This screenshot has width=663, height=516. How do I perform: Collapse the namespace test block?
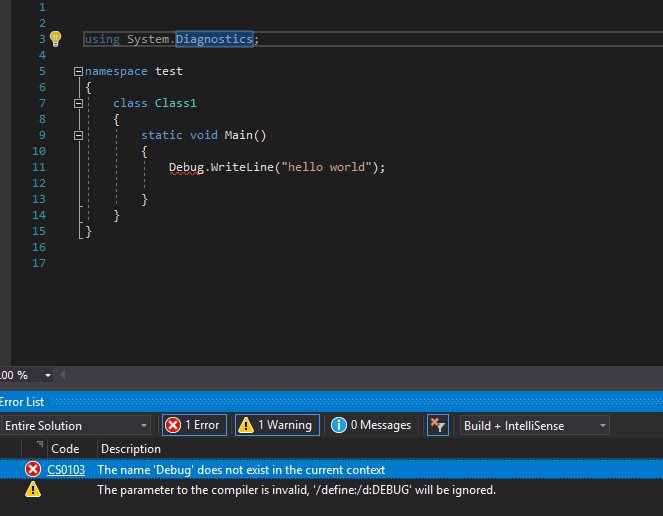78,71
